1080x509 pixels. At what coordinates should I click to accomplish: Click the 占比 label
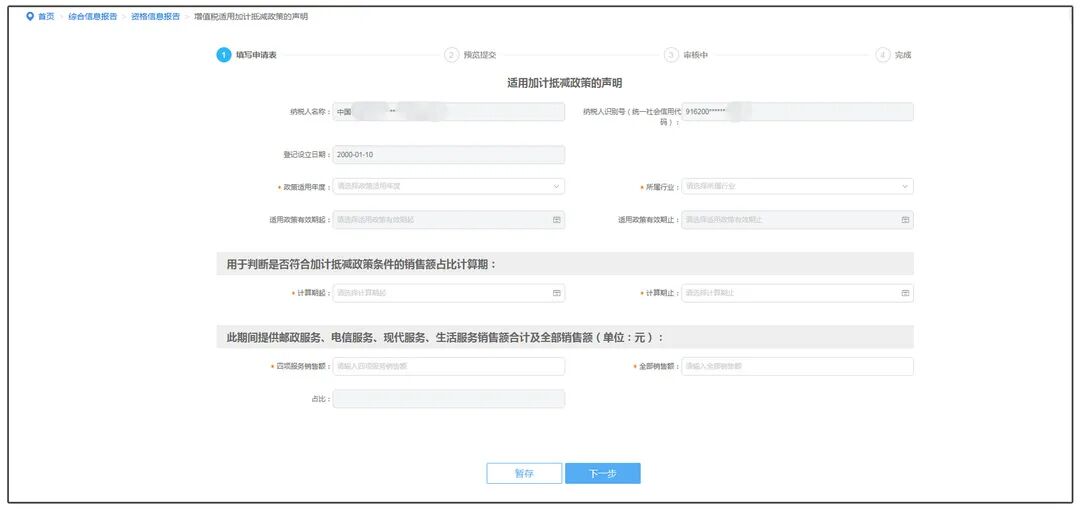(x=321, y=399)
